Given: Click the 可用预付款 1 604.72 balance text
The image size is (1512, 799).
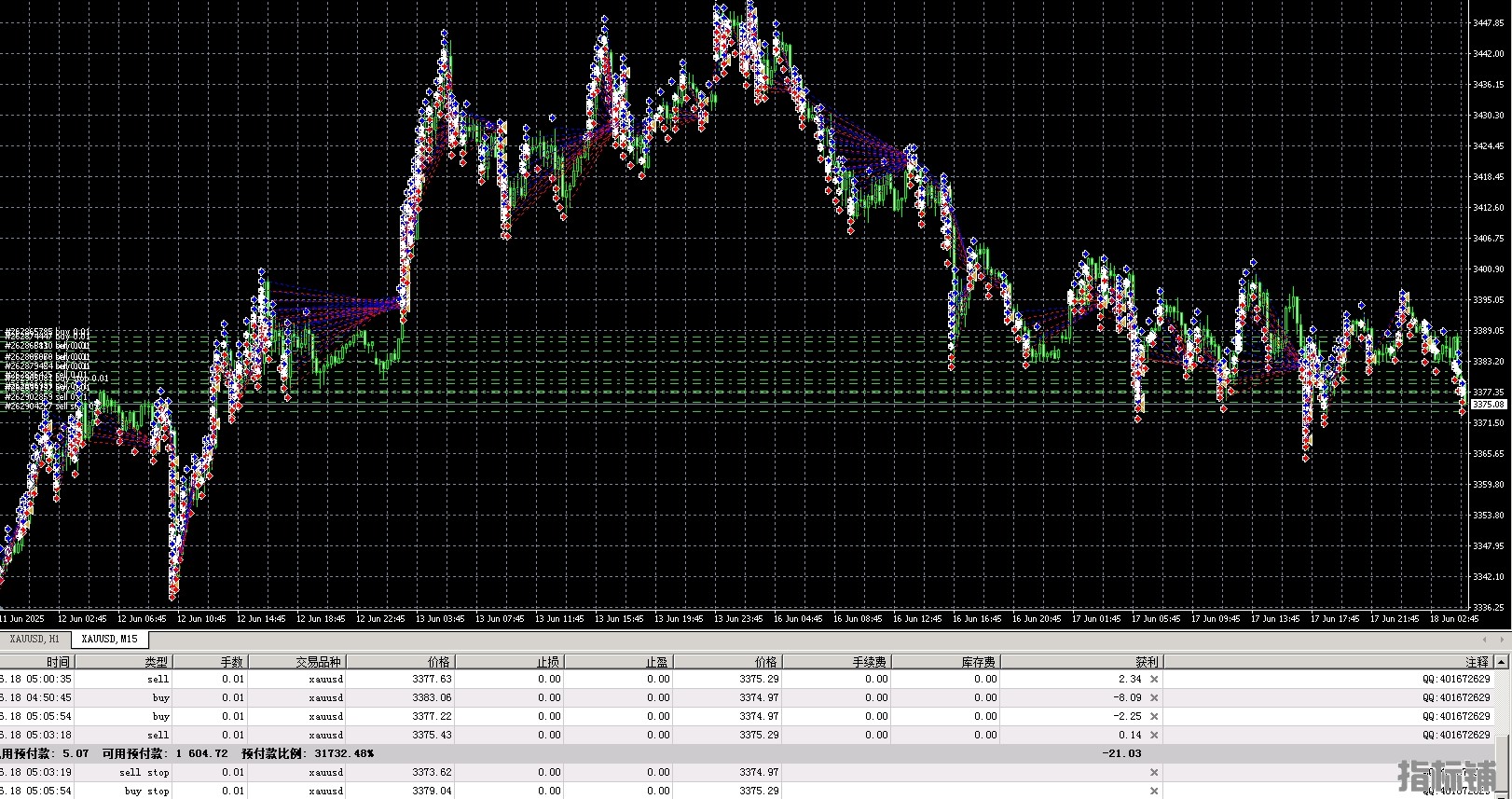Looking at the screenshot, I should point(164,753).
